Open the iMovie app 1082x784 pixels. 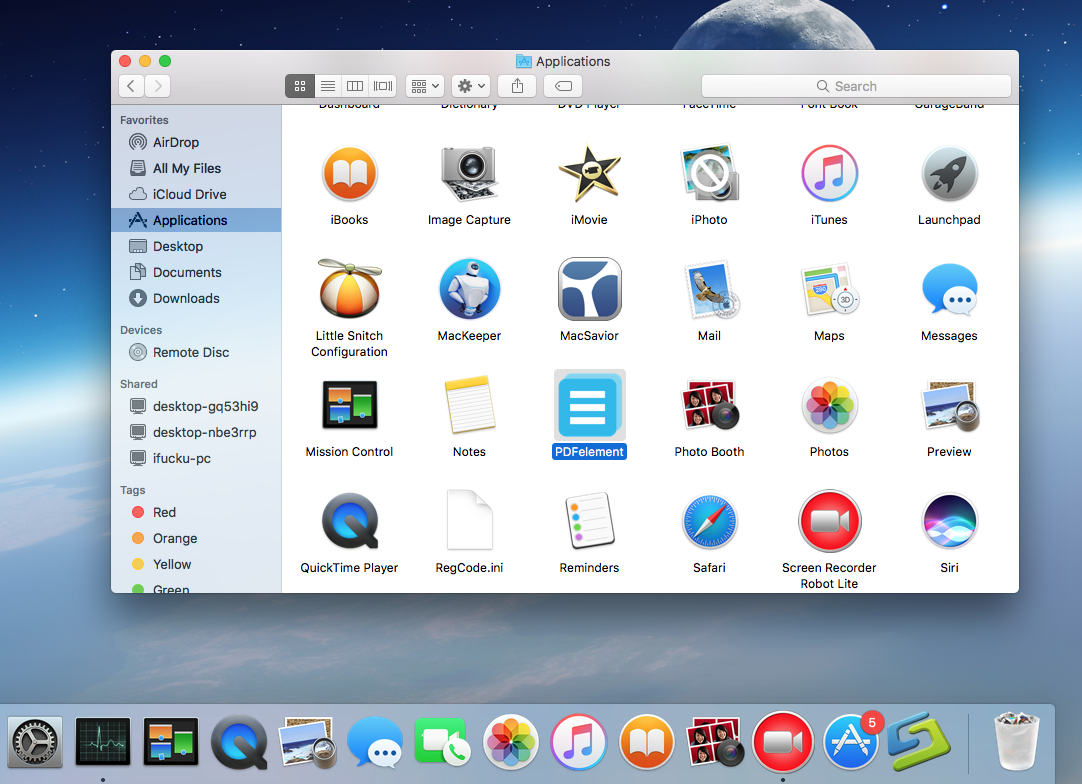(589, 173)
